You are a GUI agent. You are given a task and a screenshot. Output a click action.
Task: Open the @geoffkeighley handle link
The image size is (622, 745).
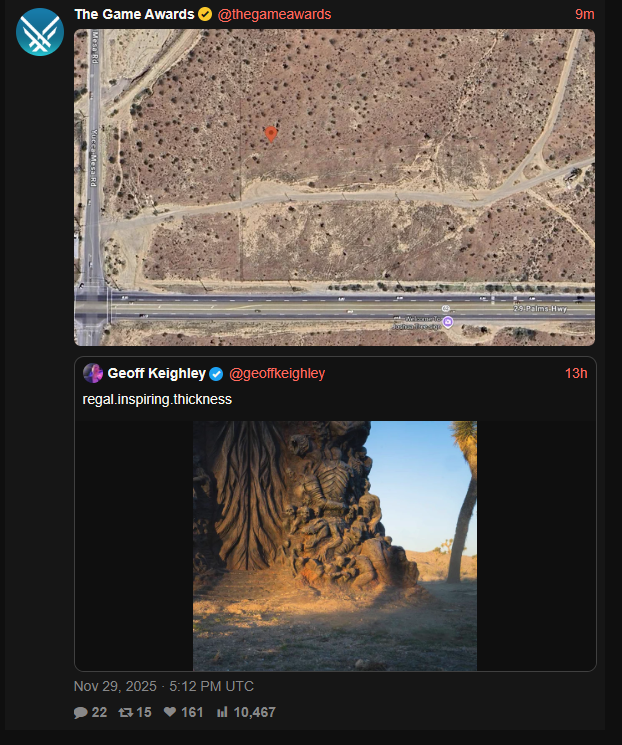tap(277, 373)
